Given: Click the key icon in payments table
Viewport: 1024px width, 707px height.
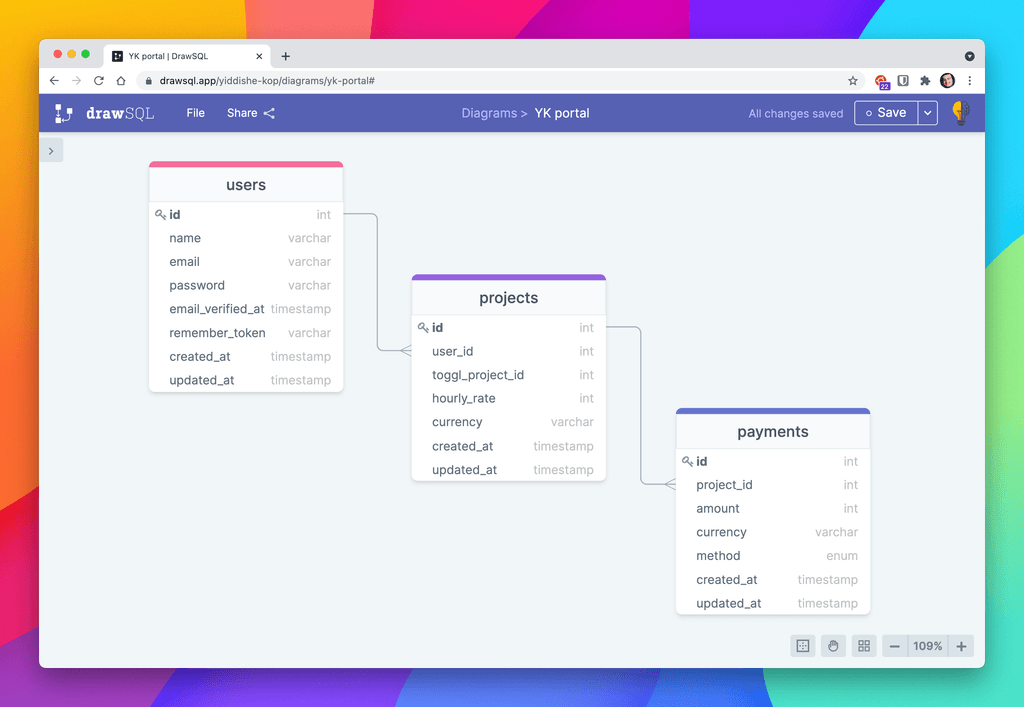Looking at the screenshot, I should pos(687,461).
